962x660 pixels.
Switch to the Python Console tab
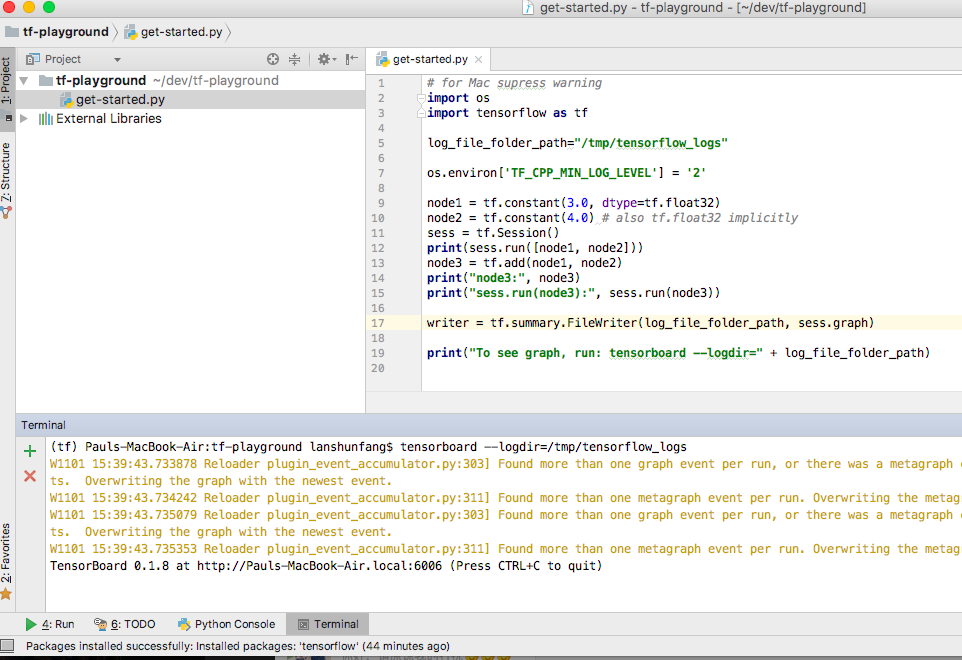(226, 624)
